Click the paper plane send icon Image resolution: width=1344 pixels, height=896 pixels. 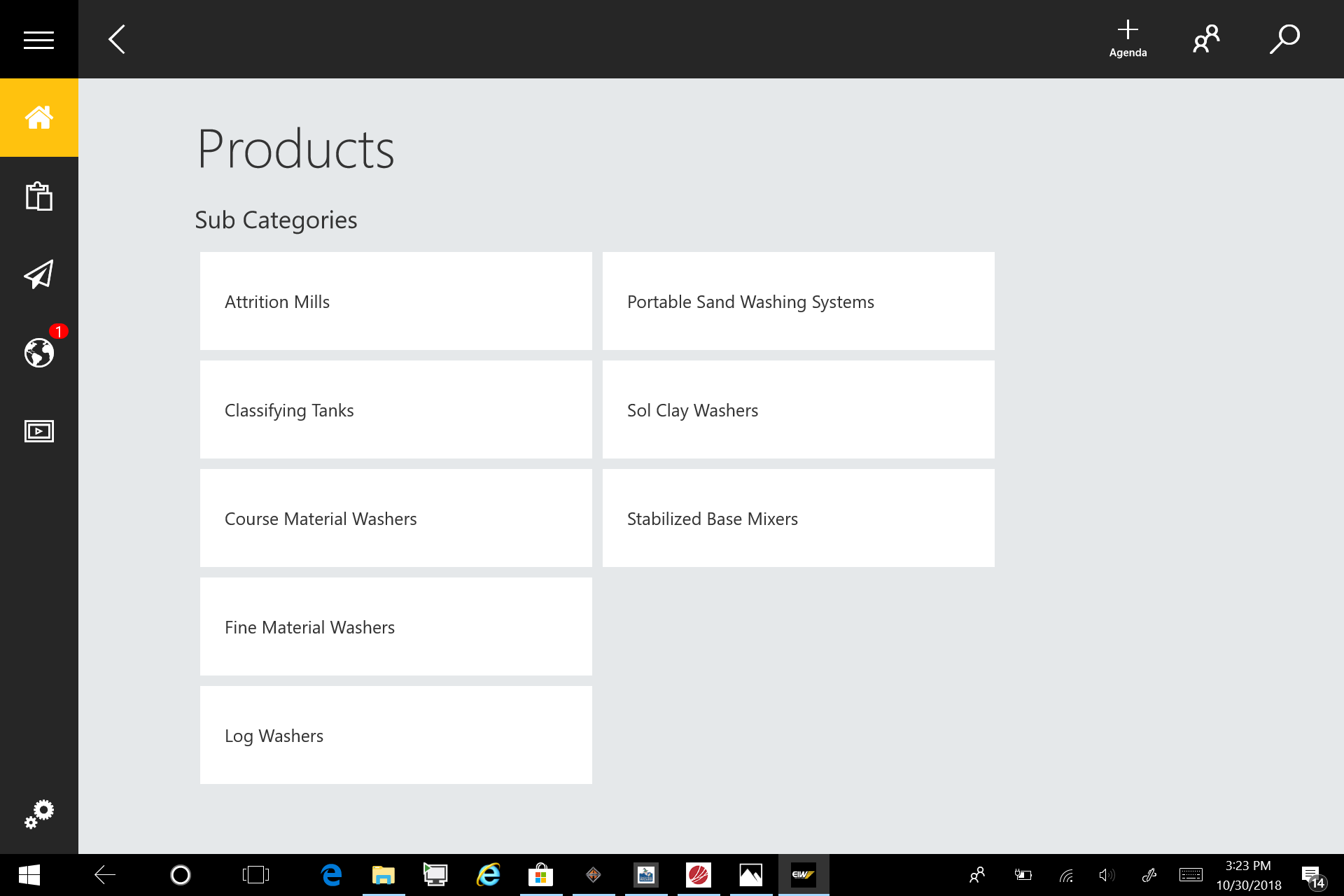click(x=38, y=274)
